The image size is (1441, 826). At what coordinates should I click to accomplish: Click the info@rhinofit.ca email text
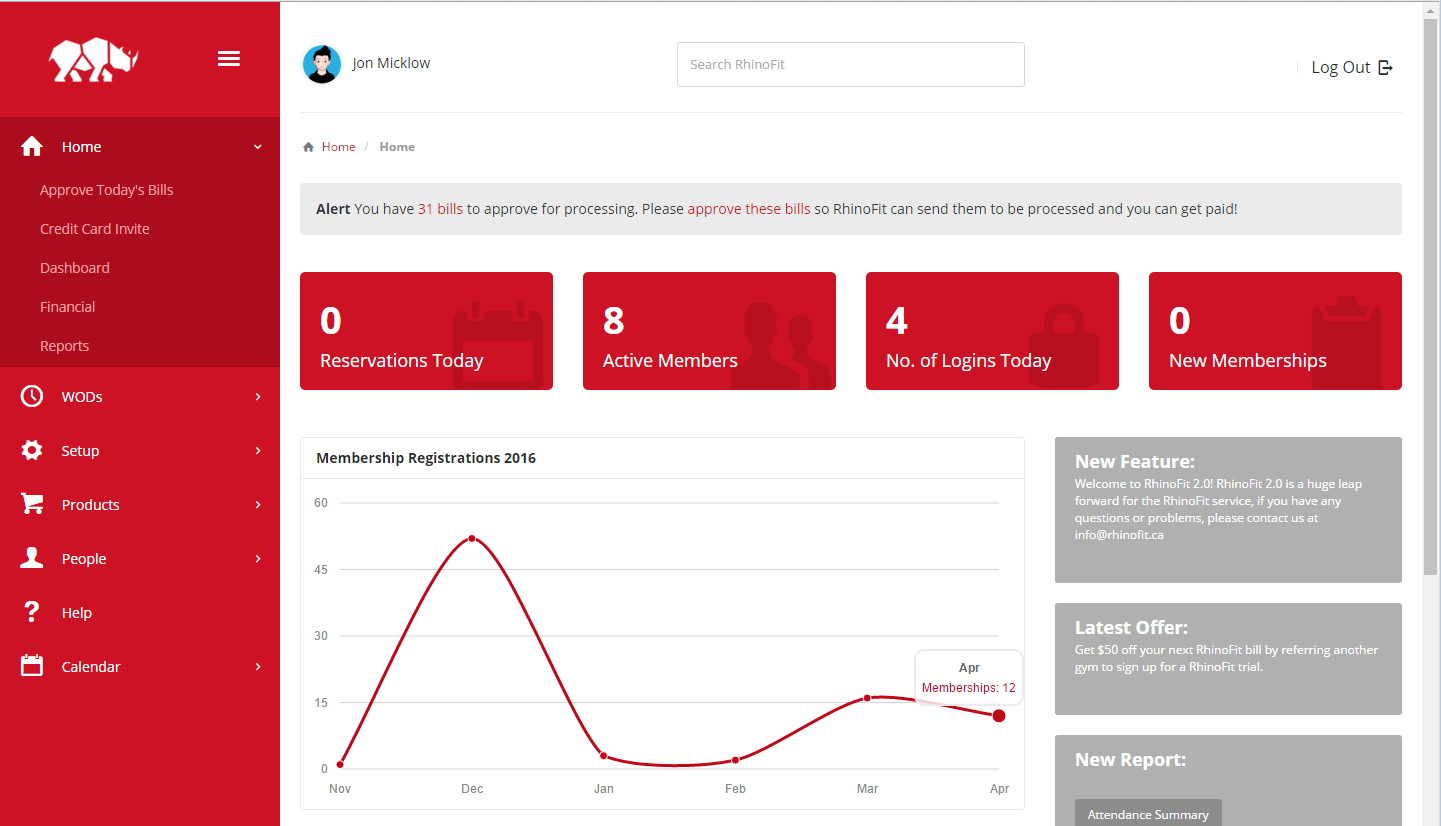[1119, 535]
